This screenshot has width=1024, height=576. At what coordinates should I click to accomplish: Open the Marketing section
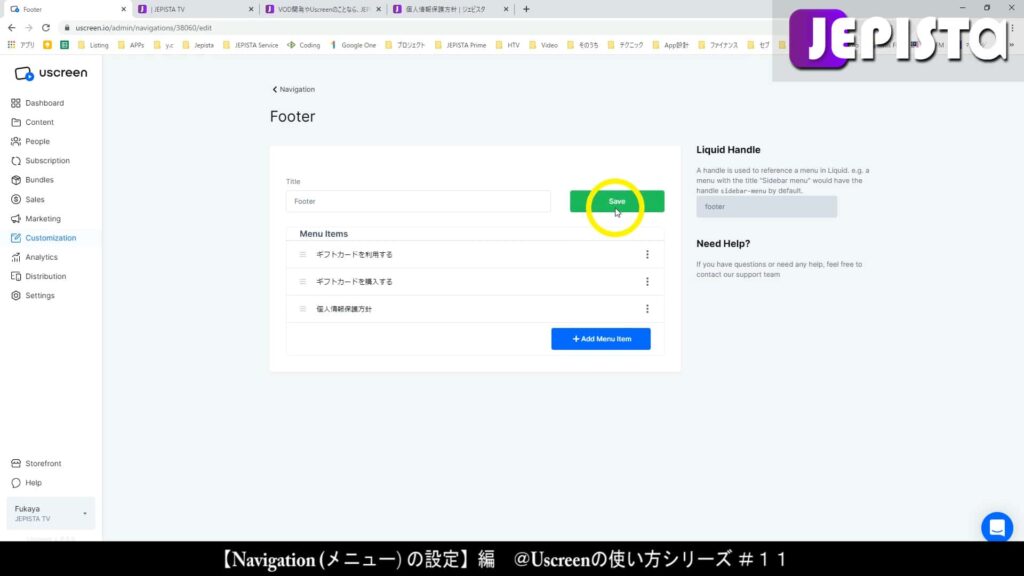pyautogui.click(x=38, y=218)
